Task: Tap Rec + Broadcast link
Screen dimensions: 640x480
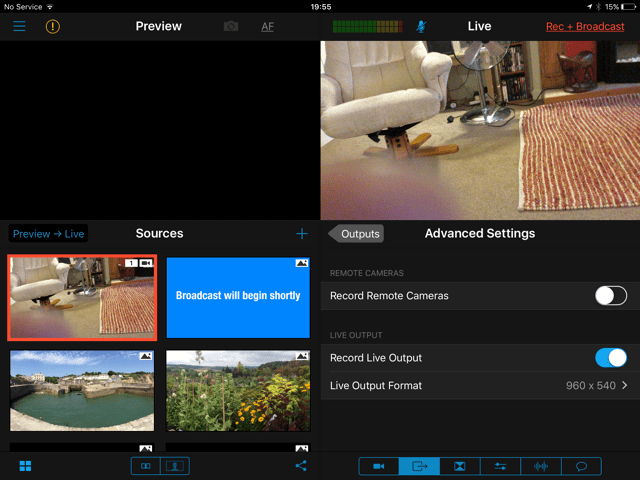Action: [585, 26]
